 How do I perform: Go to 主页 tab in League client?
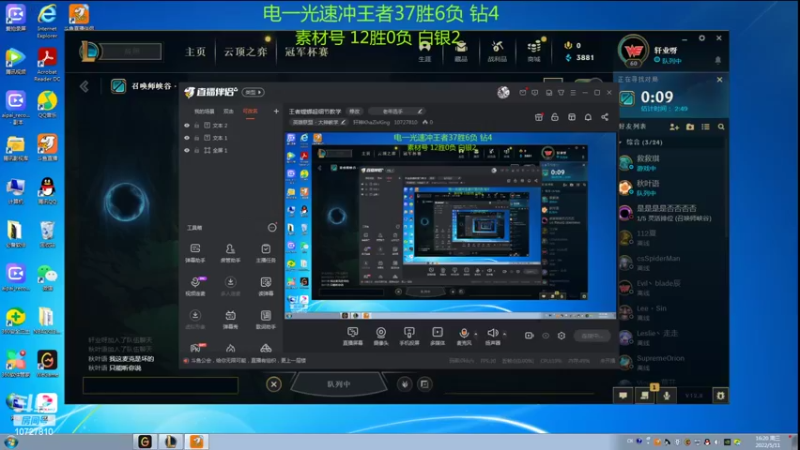pyautogui.click(x=195, y=52)
